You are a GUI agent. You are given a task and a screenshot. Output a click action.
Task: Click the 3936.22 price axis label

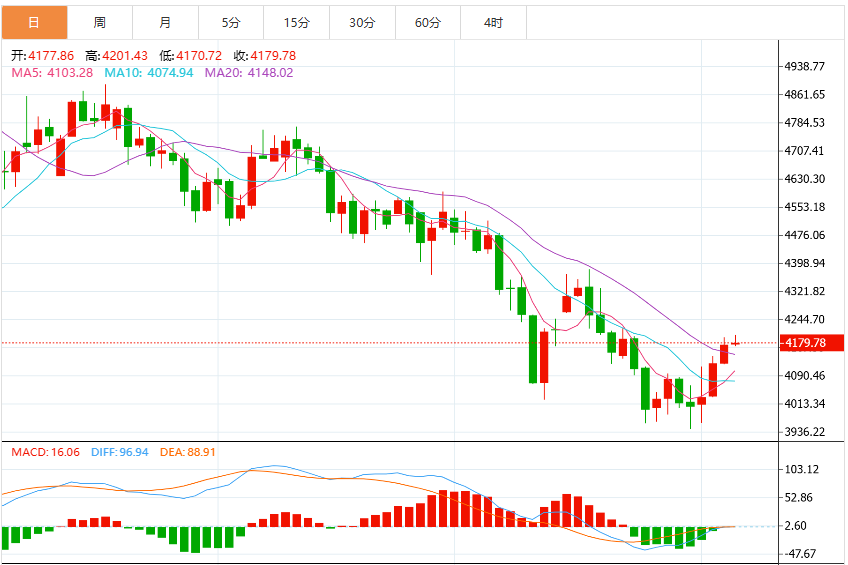click(805, 431)
